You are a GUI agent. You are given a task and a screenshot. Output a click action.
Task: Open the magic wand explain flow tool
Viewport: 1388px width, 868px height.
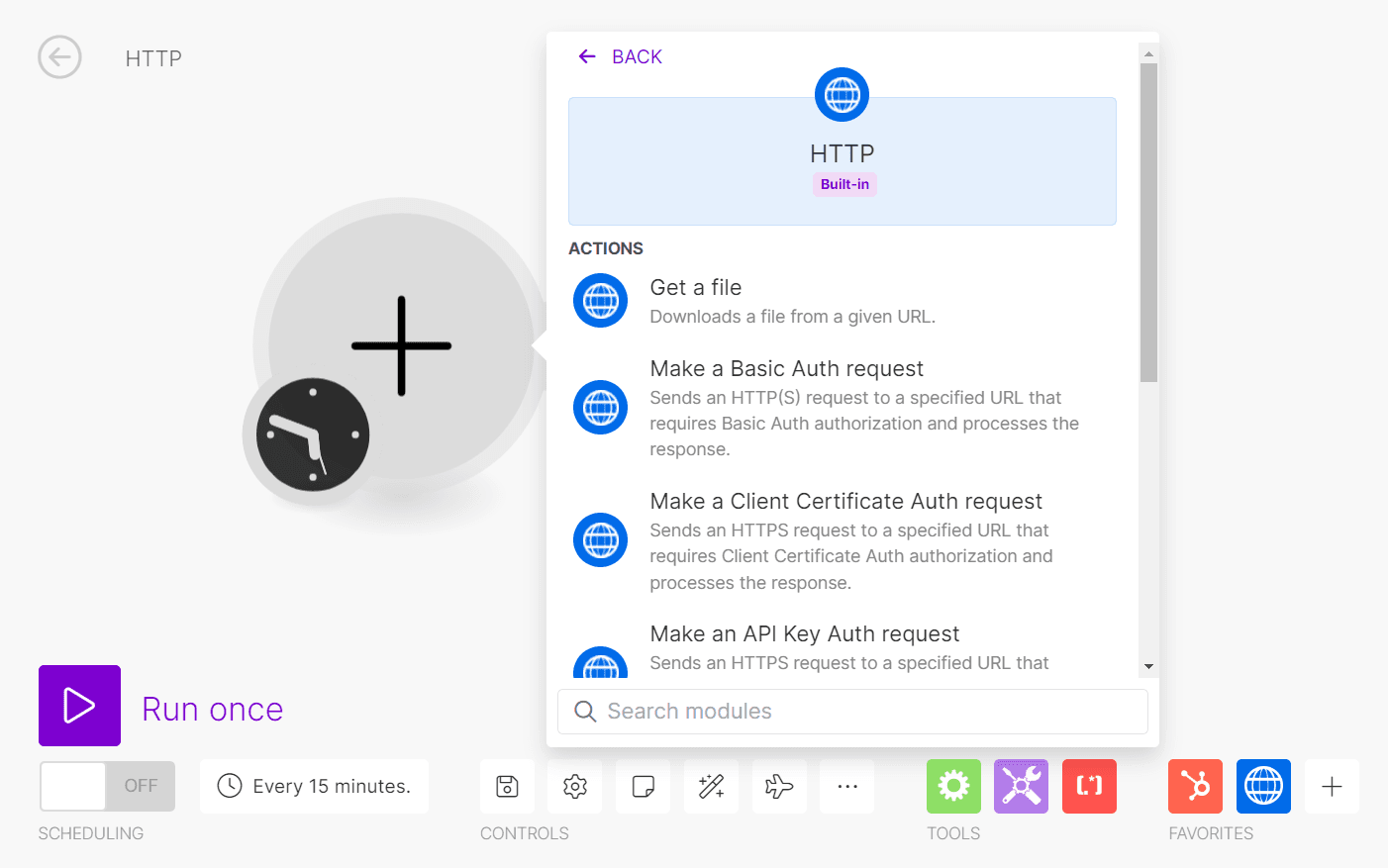pyautogui.click(x=711, y=786)
